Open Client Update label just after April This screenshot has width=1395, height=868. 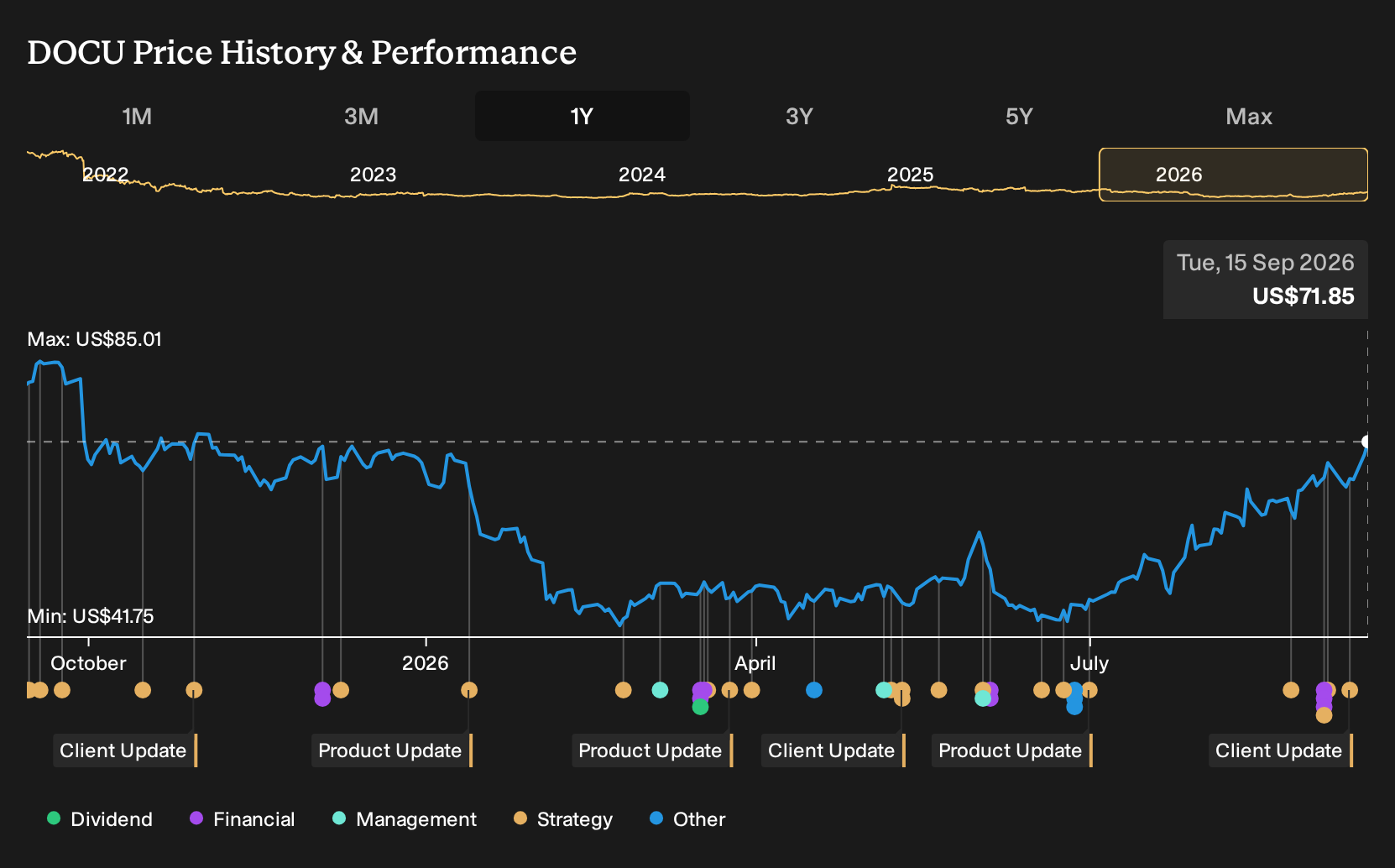click(833, 750)
